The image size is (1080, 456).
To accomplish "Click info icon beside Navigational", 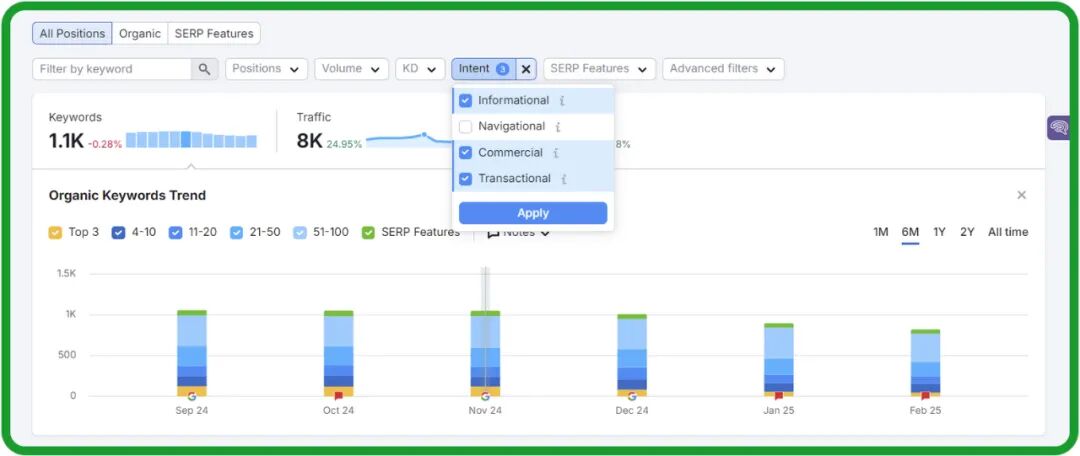I will 558,127.
